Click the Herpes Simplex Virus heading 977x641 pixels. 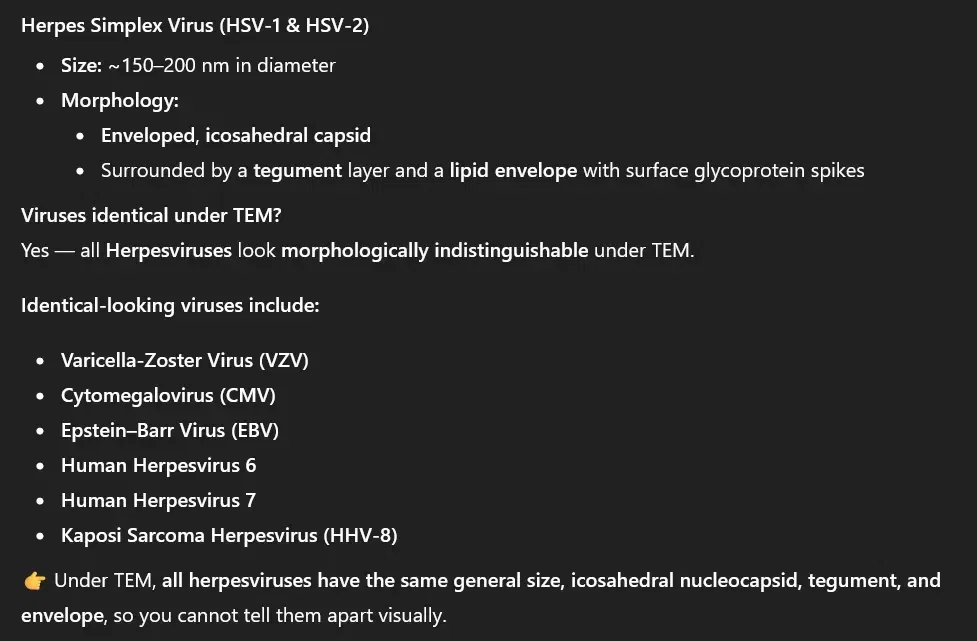click(195, 26)
